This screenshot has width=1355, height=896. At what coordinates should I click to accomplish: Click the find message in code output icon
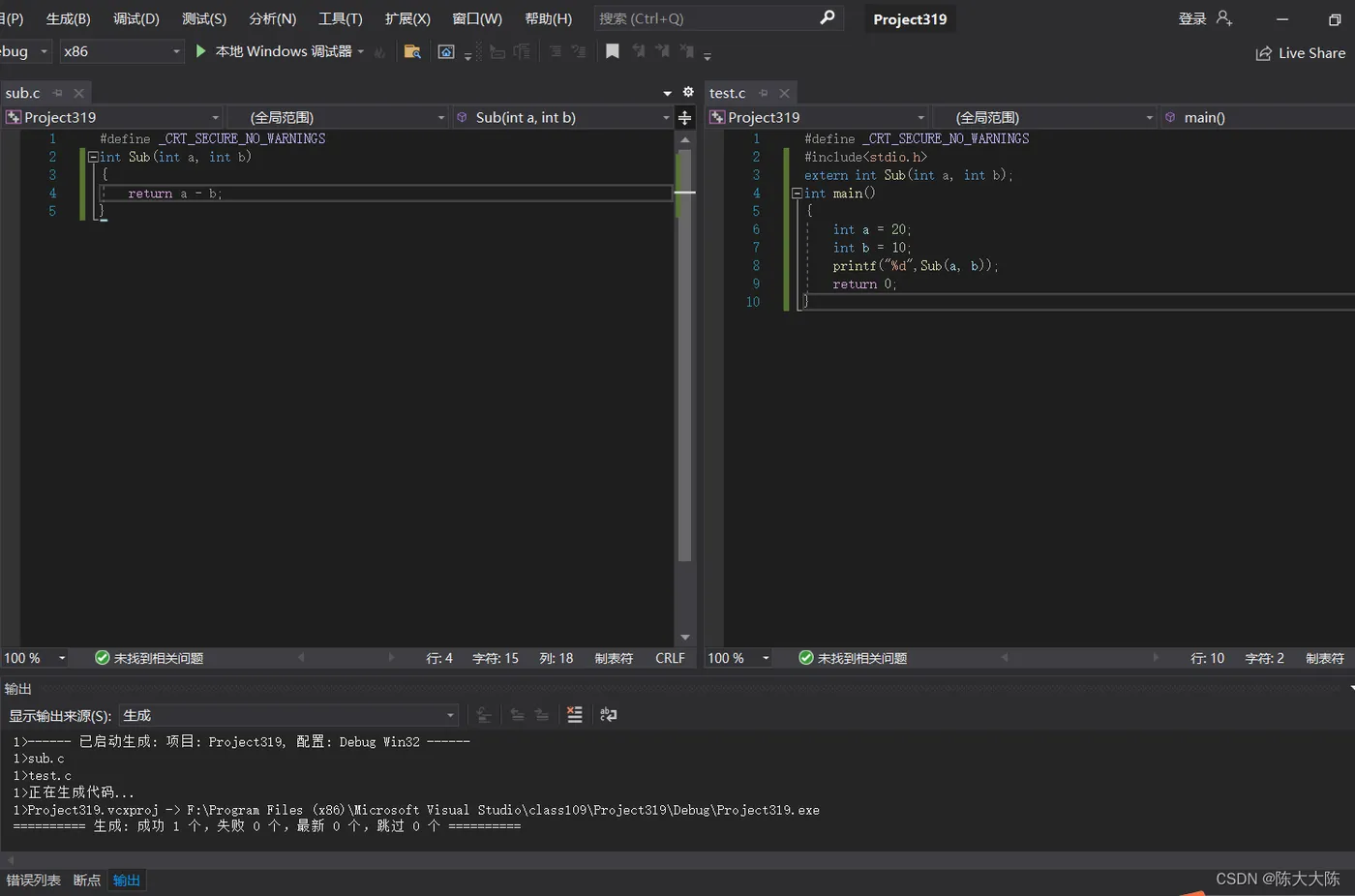(x=484, y=715)
